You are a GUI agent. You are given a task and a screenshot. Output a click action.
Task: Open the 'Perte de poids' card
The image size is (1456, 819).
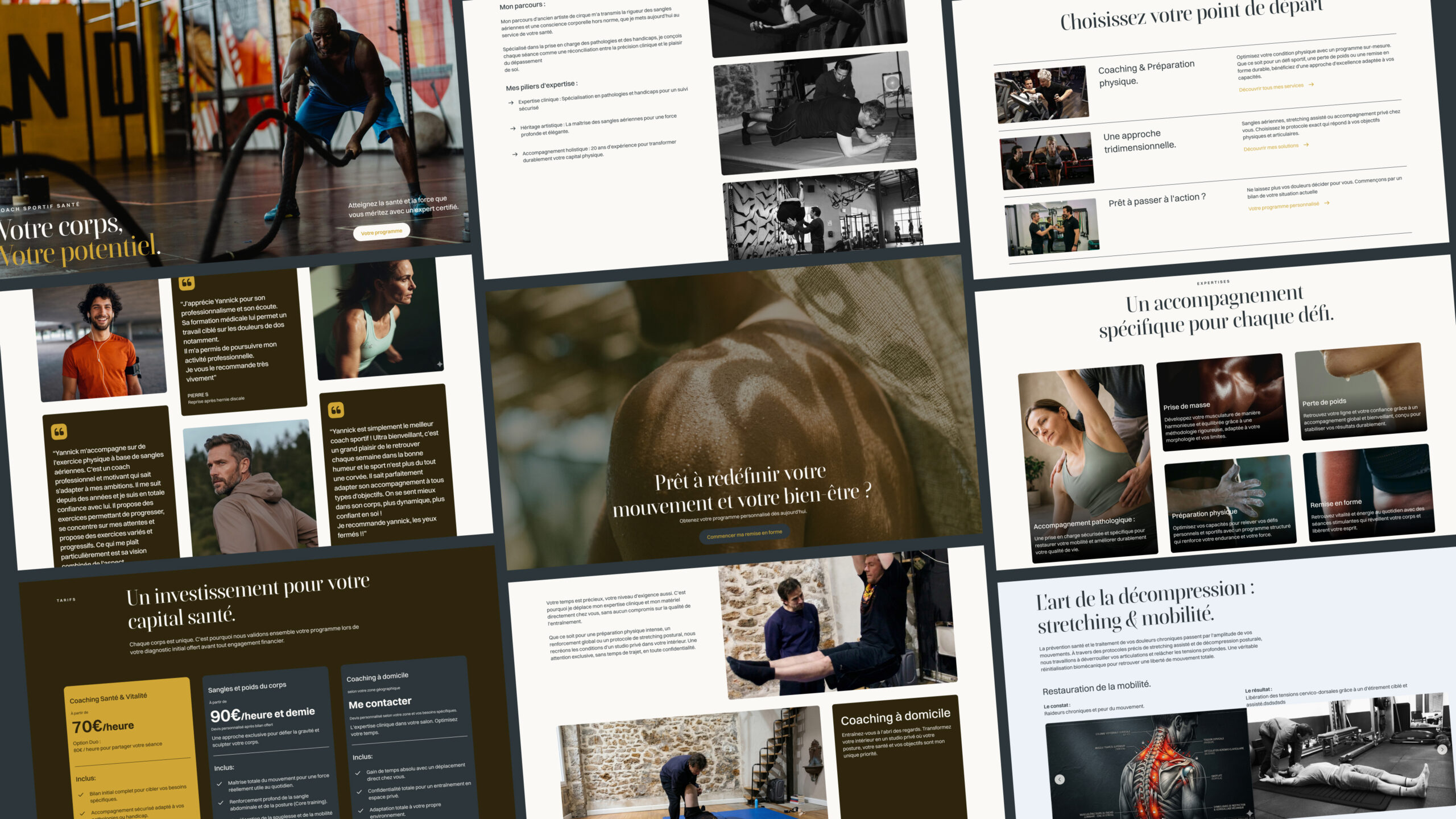point(1362,391)
